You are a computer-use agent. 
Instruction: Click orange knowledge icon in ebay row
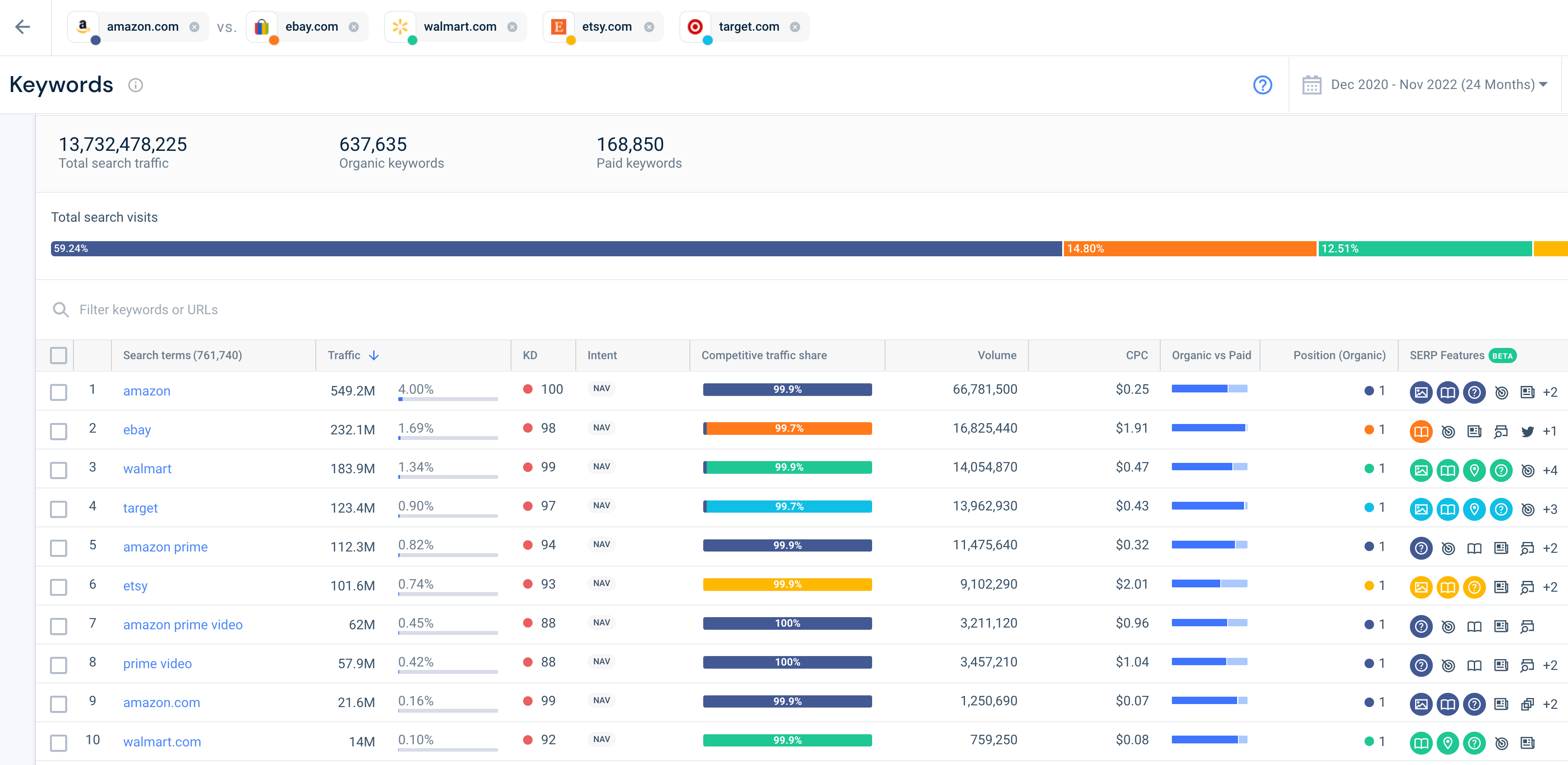point(1421,431)
